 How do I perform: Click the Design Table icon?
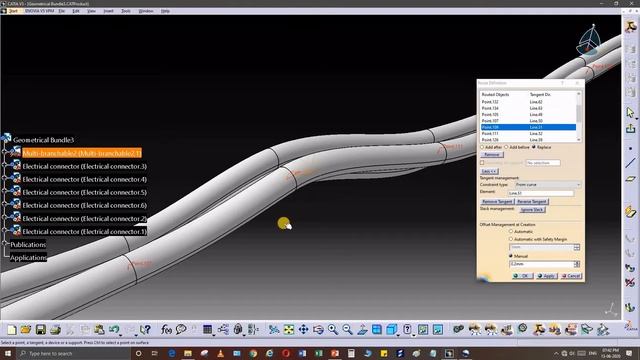point(207,329)
